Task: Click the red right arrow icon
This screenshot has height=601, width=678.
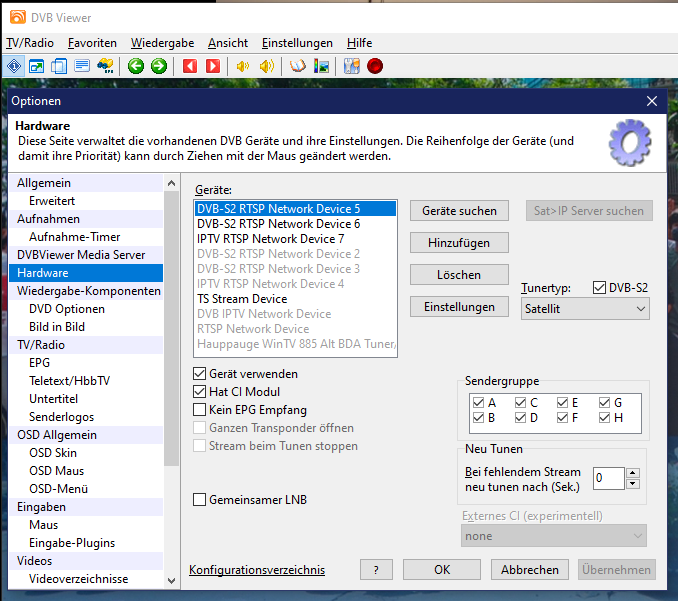Action: pos(213,66)
